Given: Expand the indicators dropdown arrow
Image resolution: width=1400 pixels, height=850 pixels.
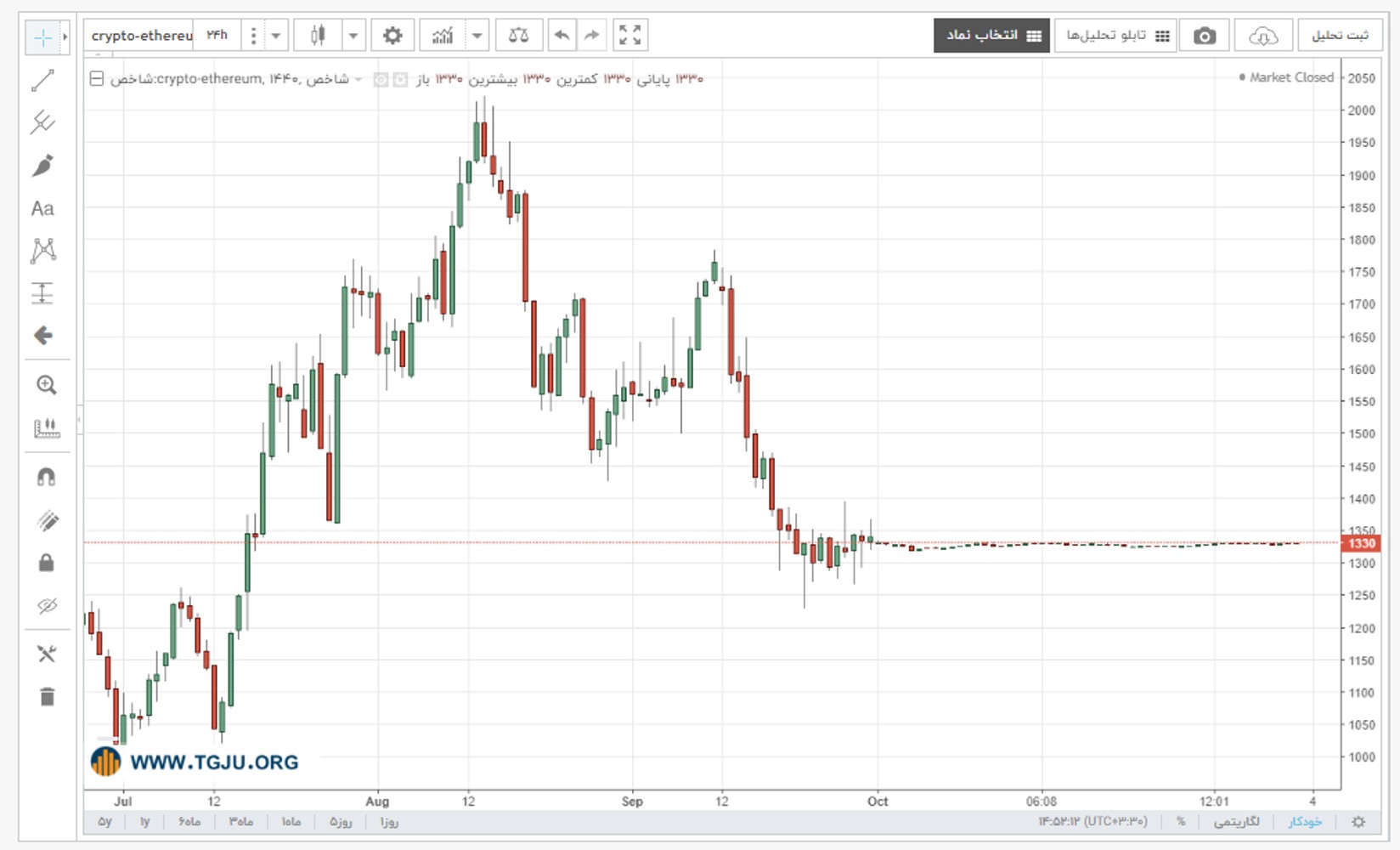Looking at the screenshot, I should (x=477, y=36).
